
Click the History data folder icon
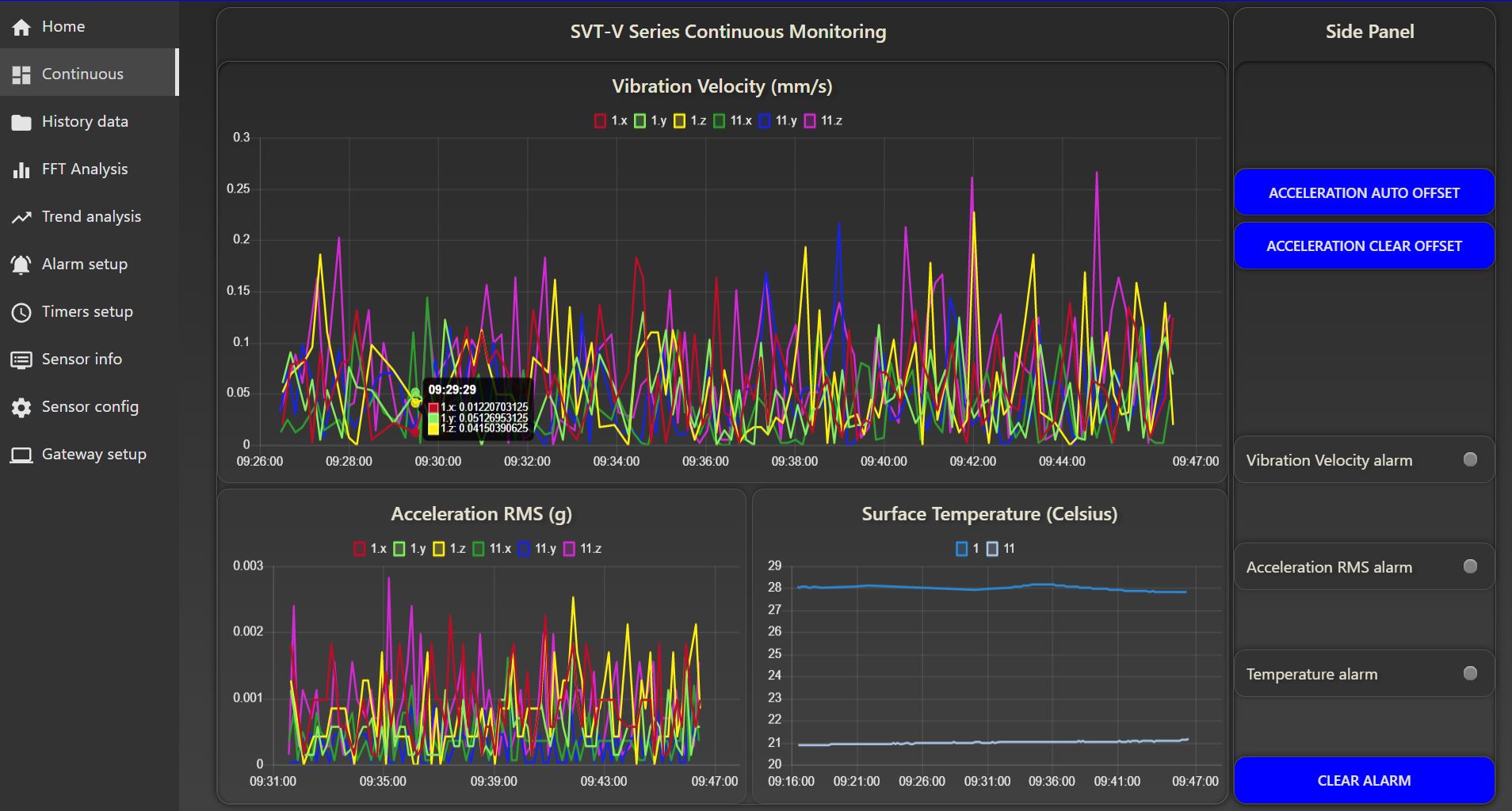pyautogui.click(x=21, y=122)
